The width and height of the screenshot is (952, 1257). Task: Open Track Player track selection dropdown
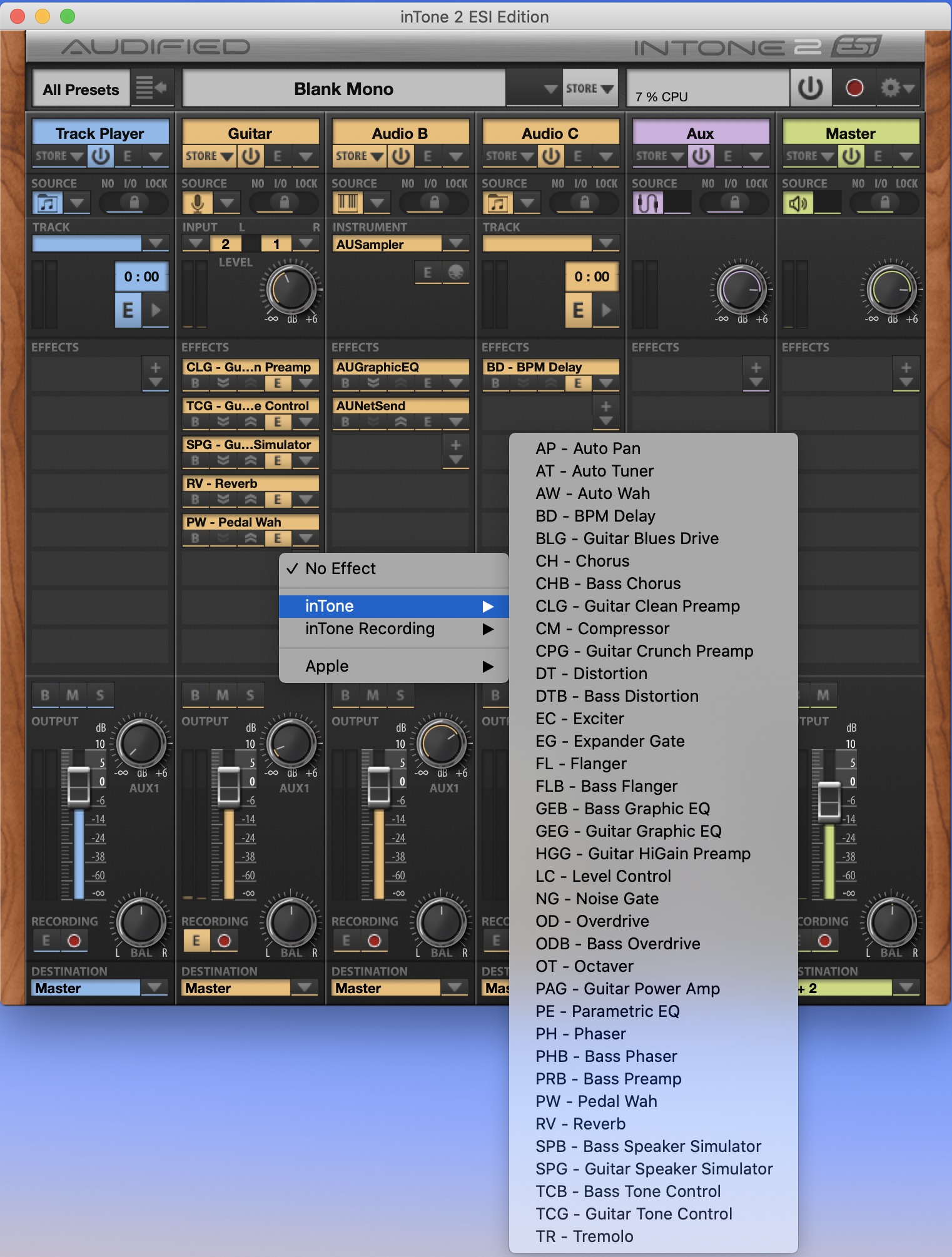156,243
